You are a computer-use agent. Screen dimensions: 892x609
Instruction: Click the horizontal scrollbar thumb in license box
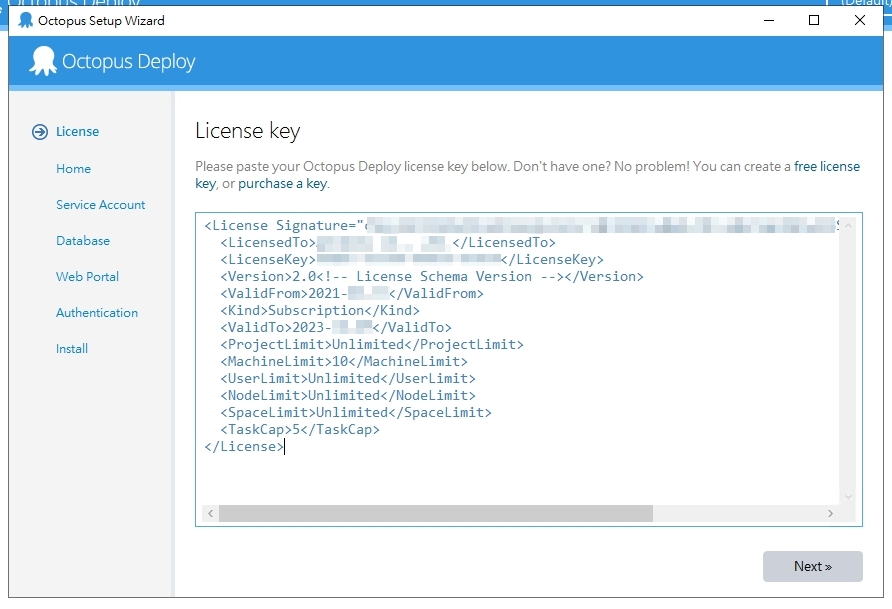tap(436, 513)
